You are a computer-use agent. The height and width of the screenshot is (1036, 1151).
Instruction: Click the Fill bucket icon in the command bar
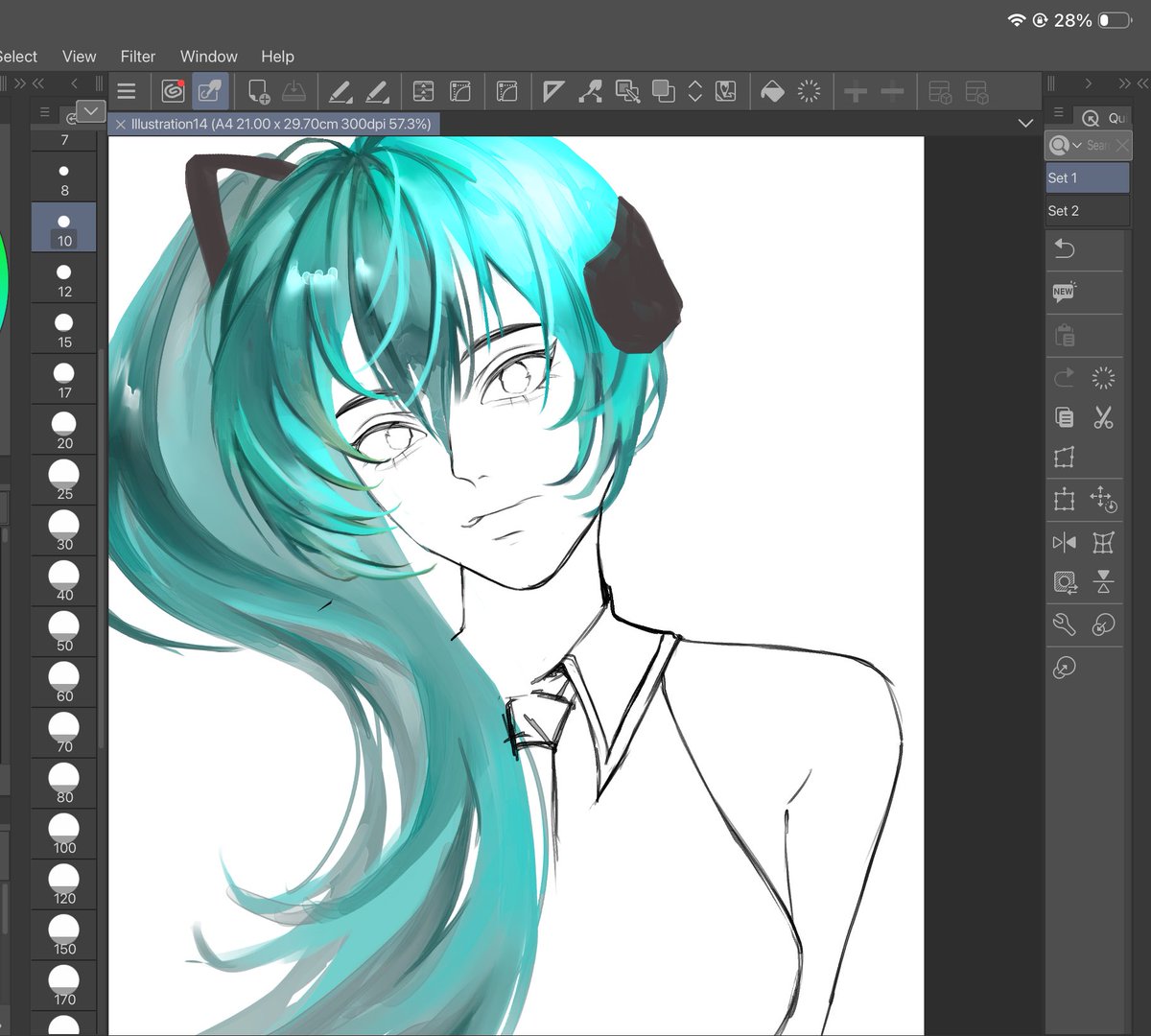coord(772,92)
